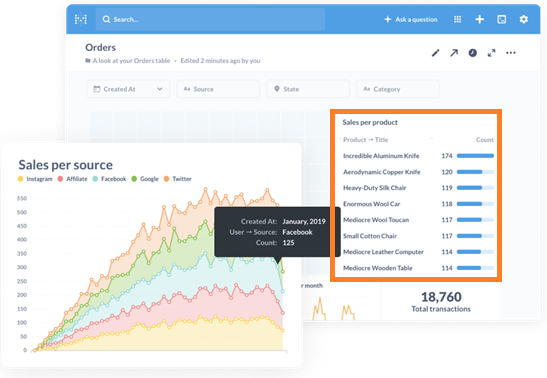This screenshot has width=547, height=378.
Task: Open the Source filter field
Action: click(218, 89)
